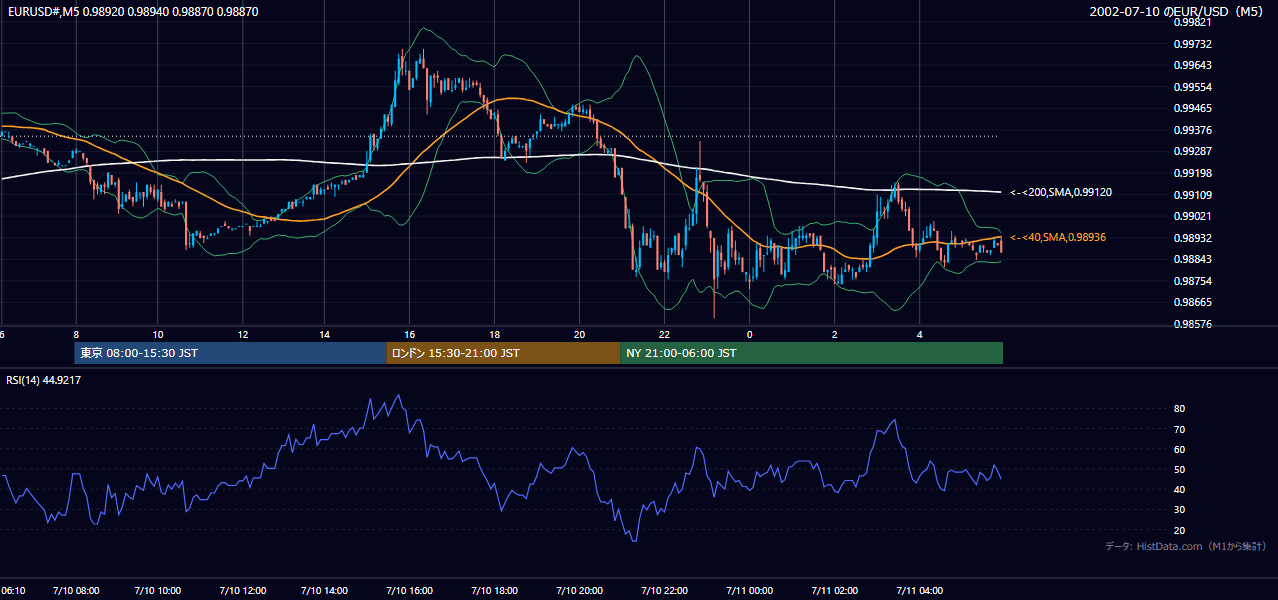Click the 7/11 04:00 time label

920,591
